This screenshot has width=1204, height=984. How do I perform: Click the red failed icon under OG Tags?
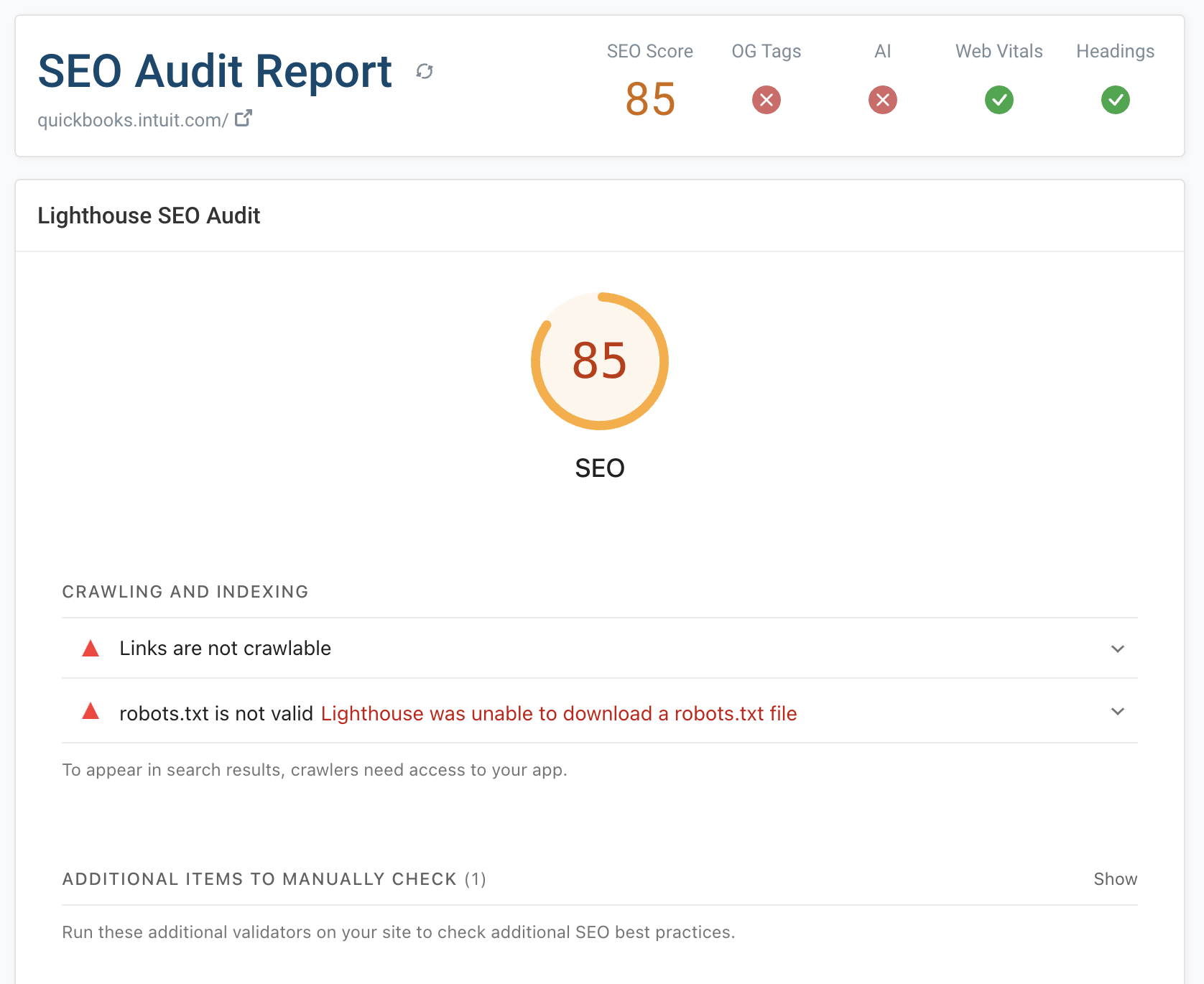coord(767,100)
